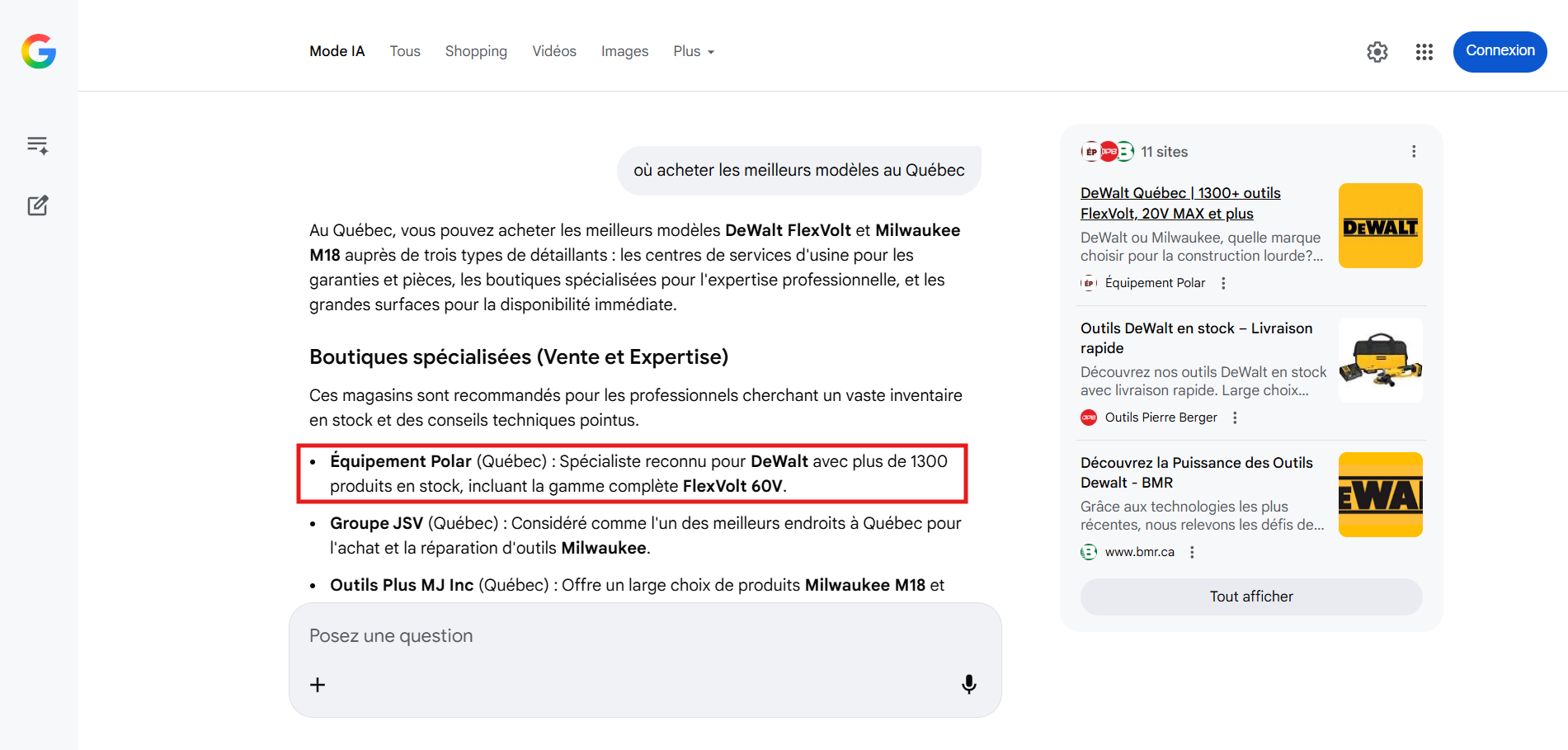Viewport: 1568px width, 750px height.
Task: Open the chat history panel in sidebar
Action: click(x=38, y=144)
